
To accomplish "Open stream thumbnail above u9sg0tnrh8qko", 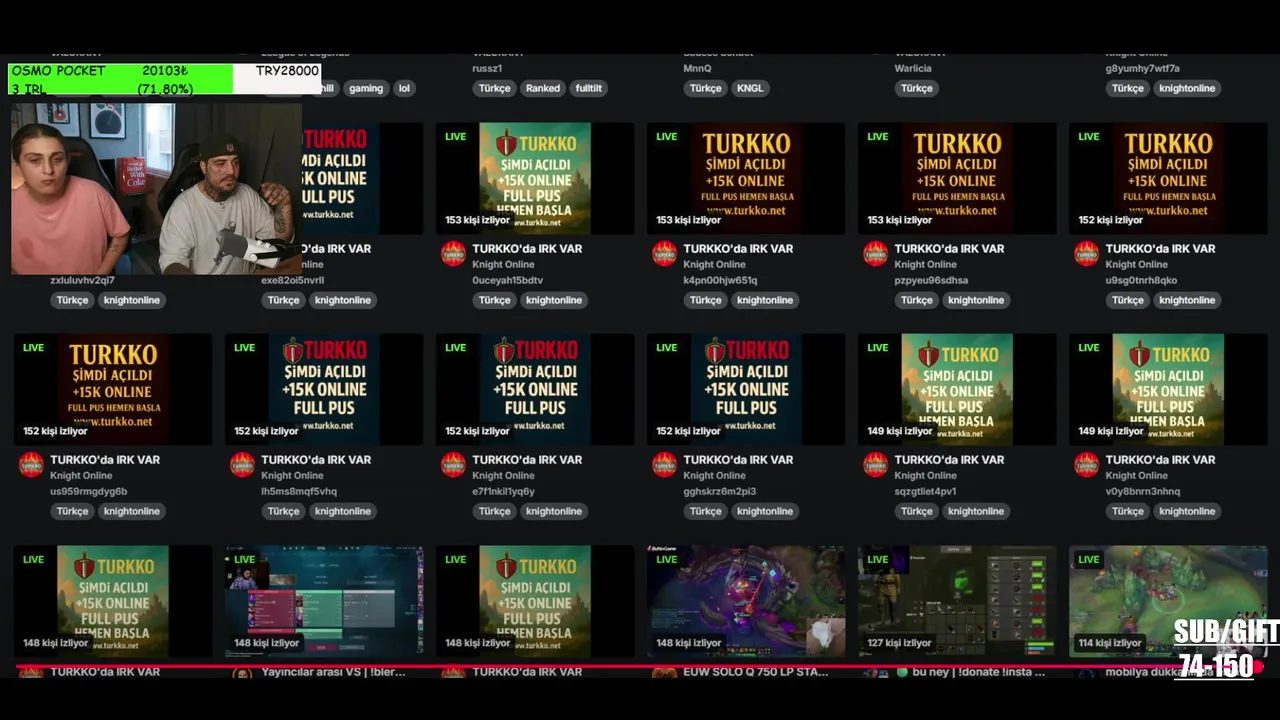I will [x=1168, y=178].
